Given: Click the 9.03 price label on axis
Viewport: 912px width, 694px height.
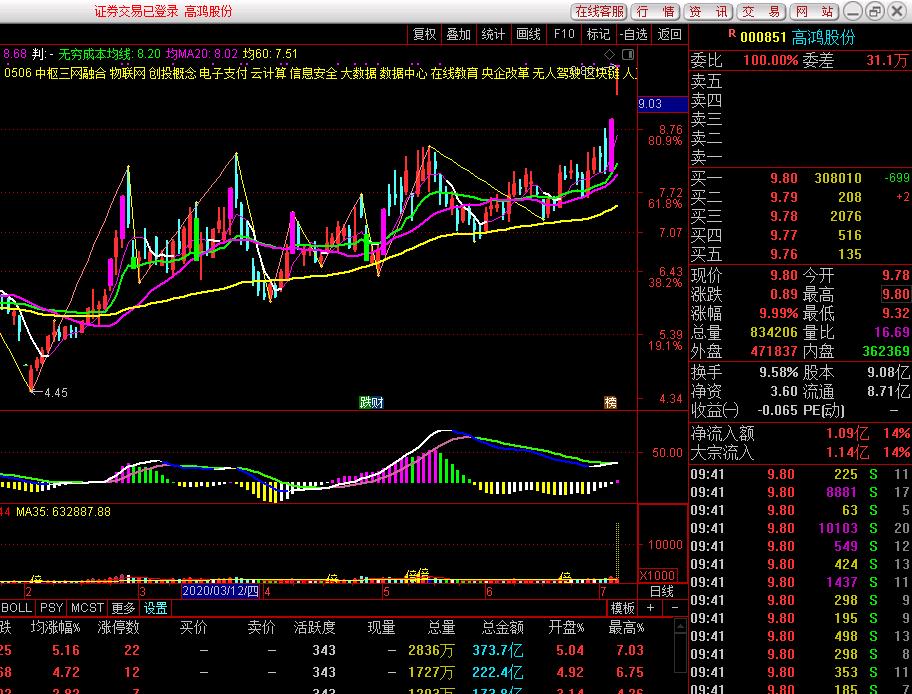Looking at the screenshot, I should point(662,104).
